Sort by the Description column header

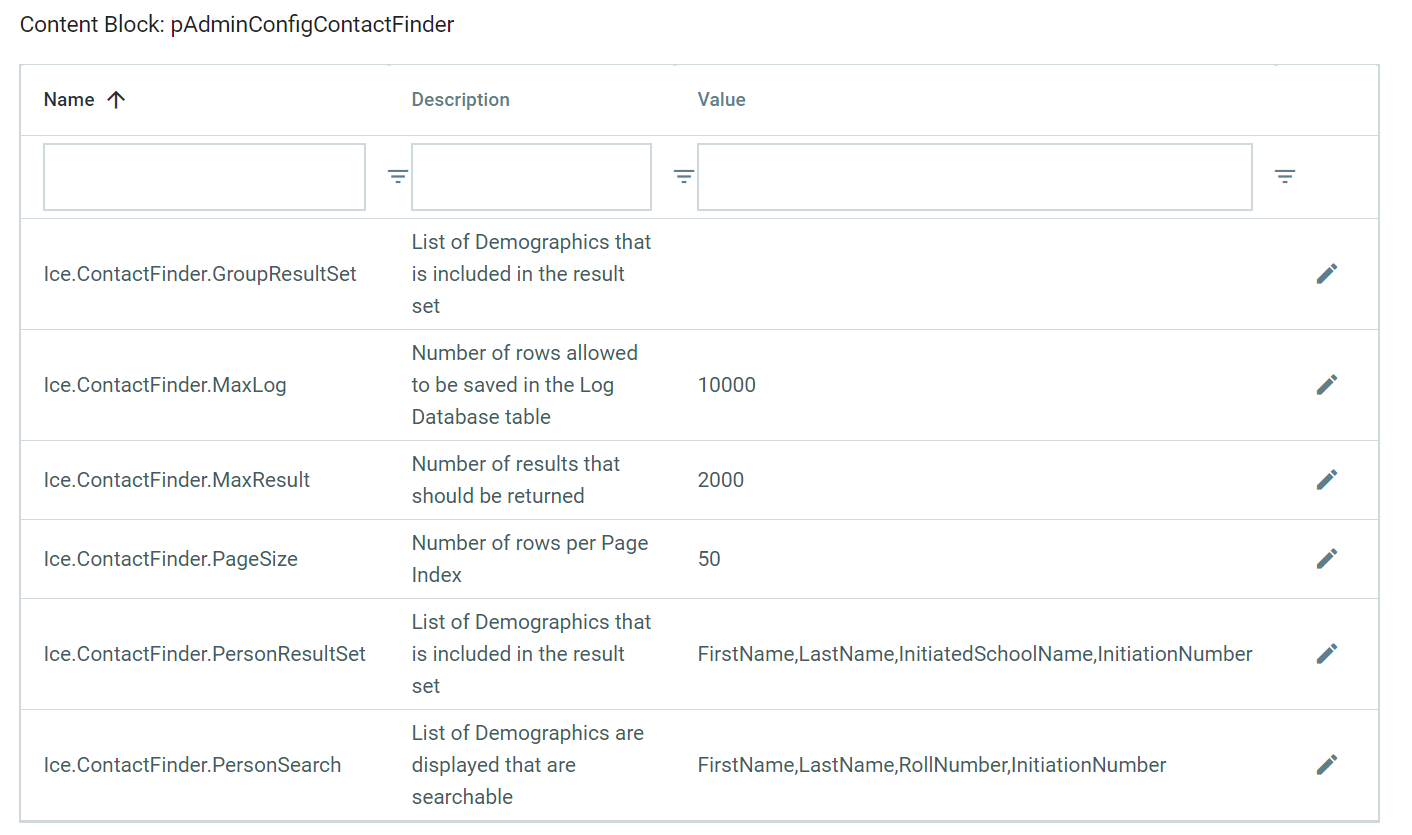(x=460, y=100)
